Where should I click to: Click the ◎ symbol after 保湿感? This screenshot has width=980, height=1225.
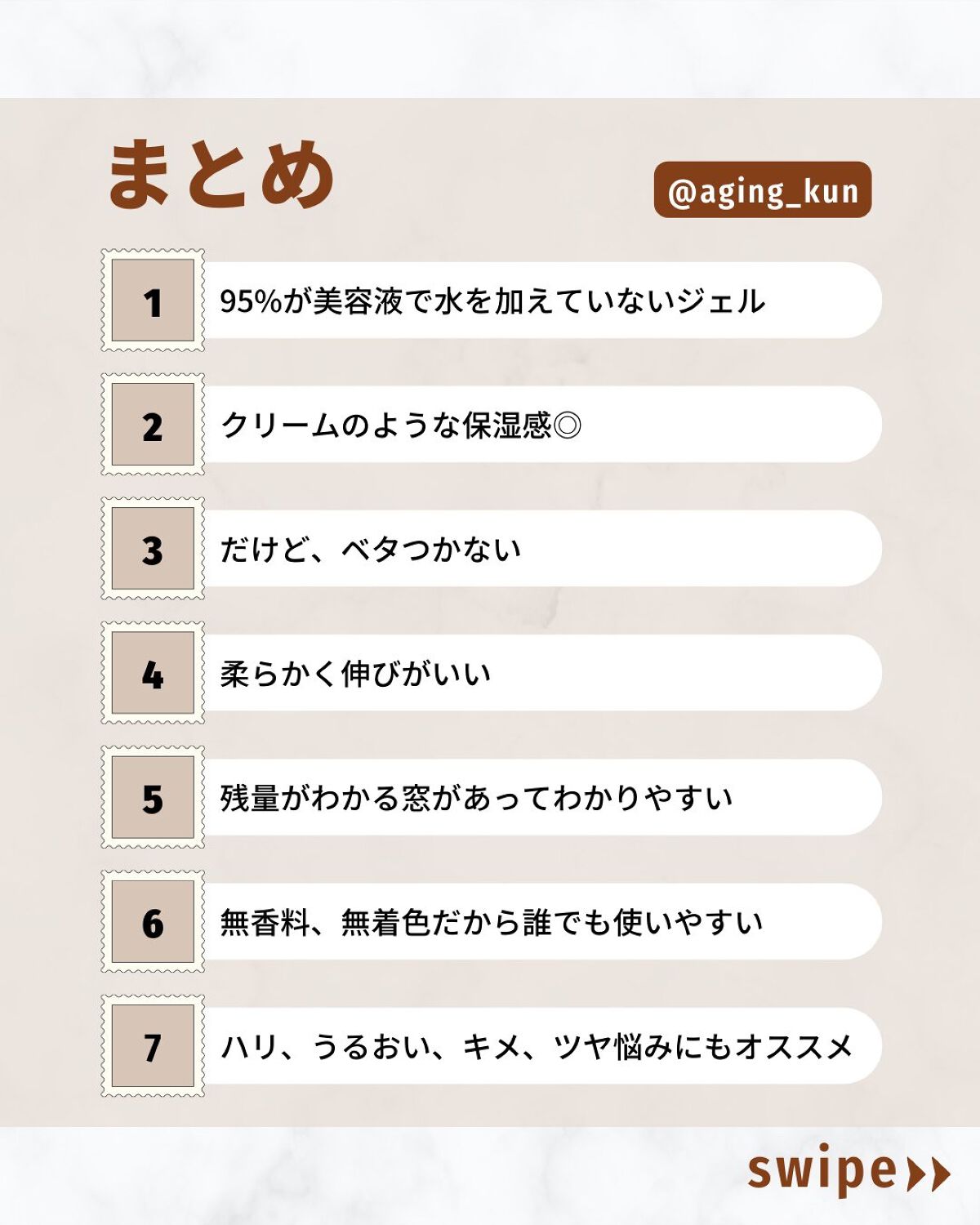pyautogui.click(x=568, y=425)
